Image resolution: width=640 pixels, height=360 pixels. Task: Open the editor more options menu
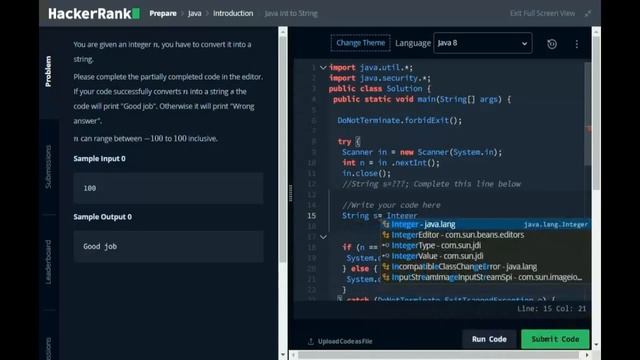tap(577, 44)
